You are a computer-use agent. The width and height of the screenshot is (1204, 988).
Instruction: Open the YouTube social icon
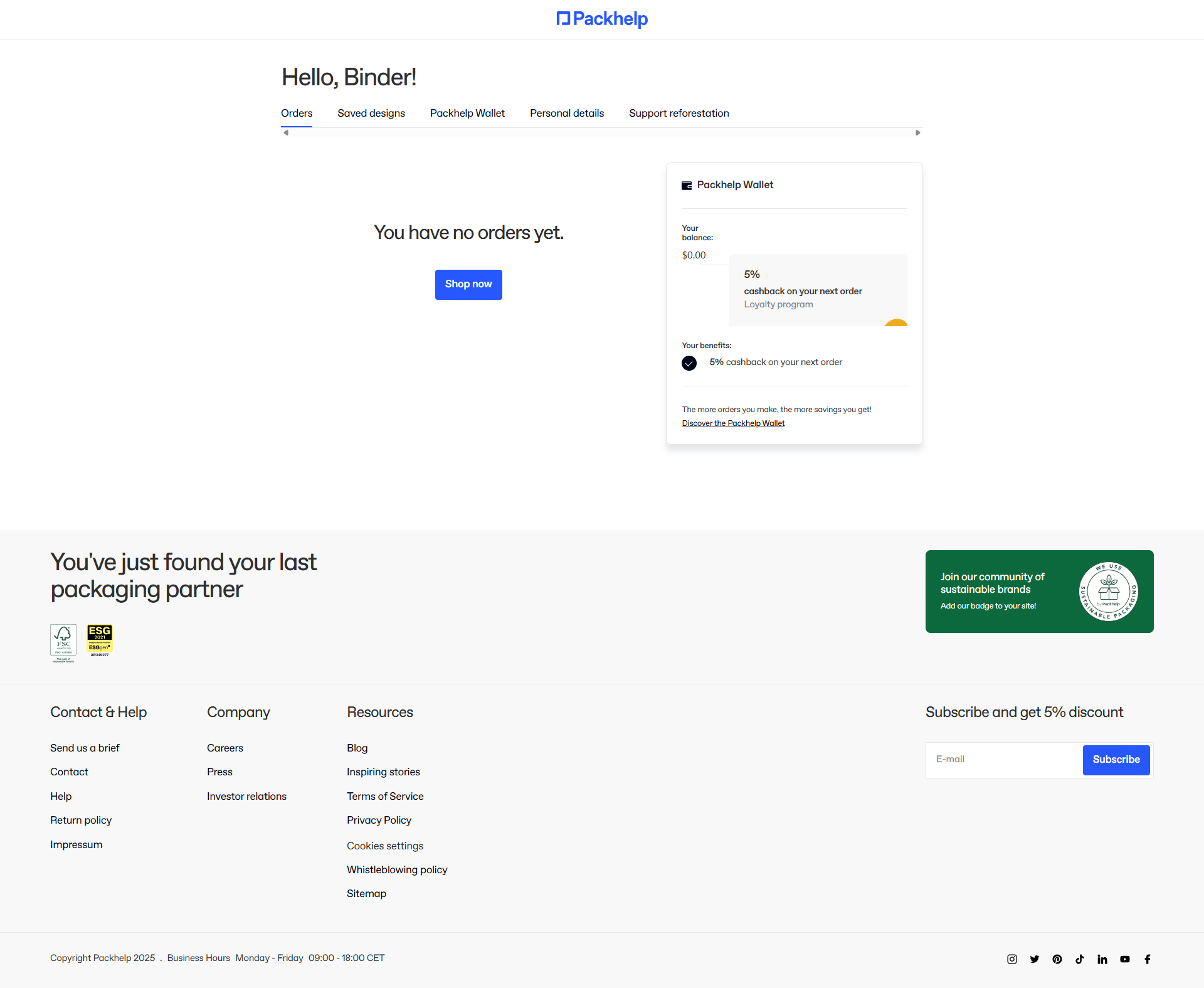1125,959
